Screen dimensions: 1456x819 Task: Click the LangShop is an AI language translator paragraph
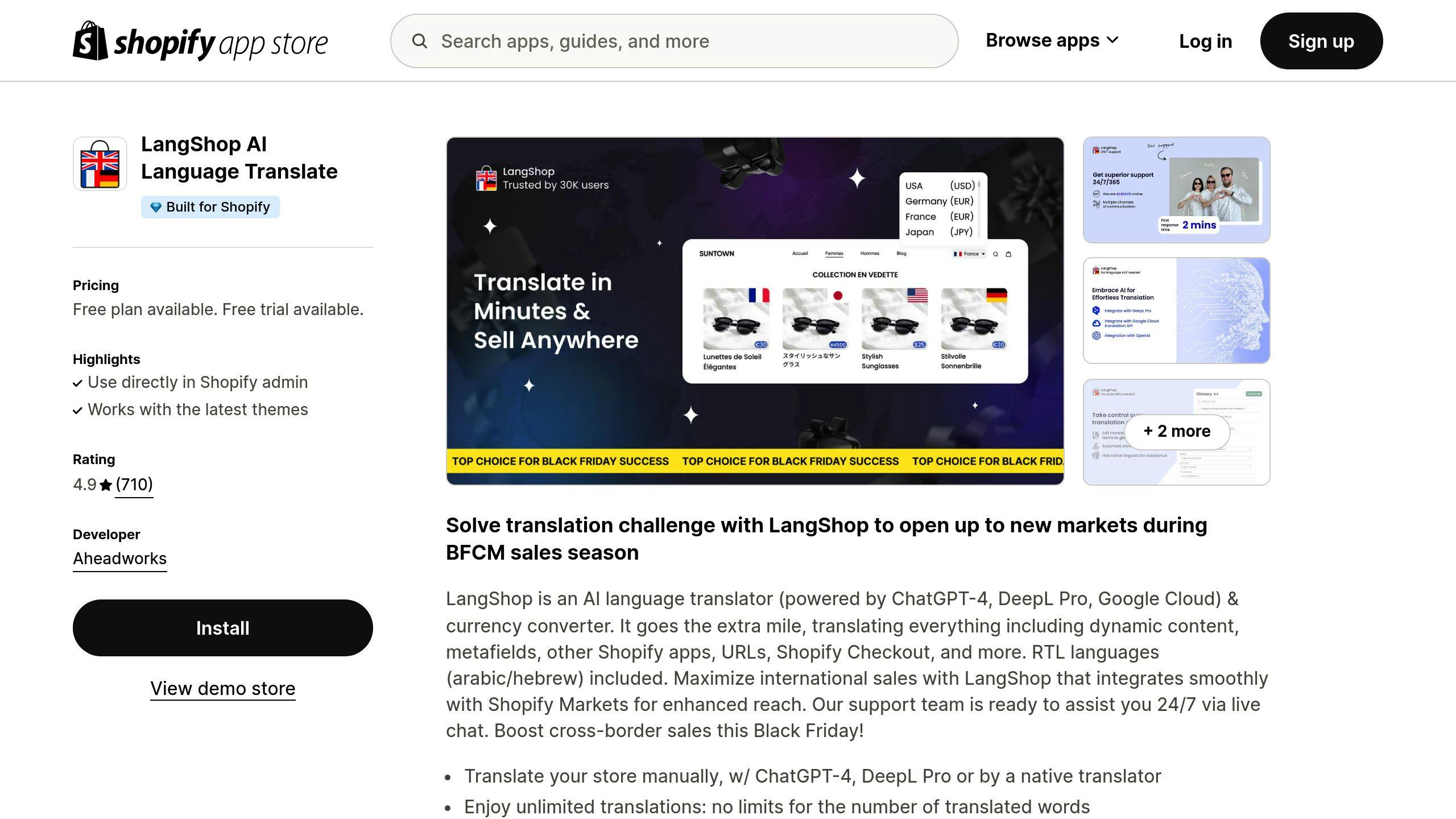[857, 664]
